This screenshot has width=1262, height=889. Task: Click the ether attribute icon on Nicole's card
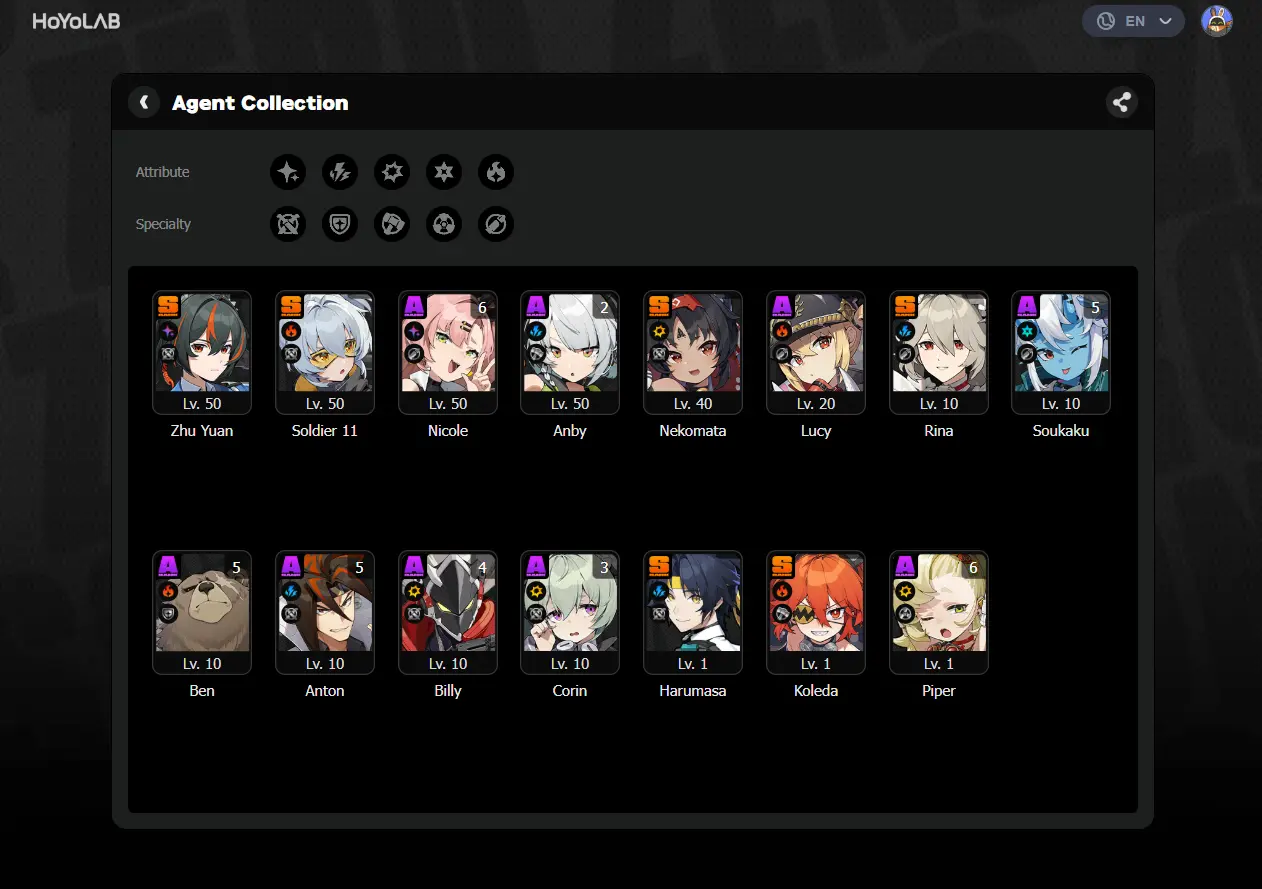click(414, 330)
